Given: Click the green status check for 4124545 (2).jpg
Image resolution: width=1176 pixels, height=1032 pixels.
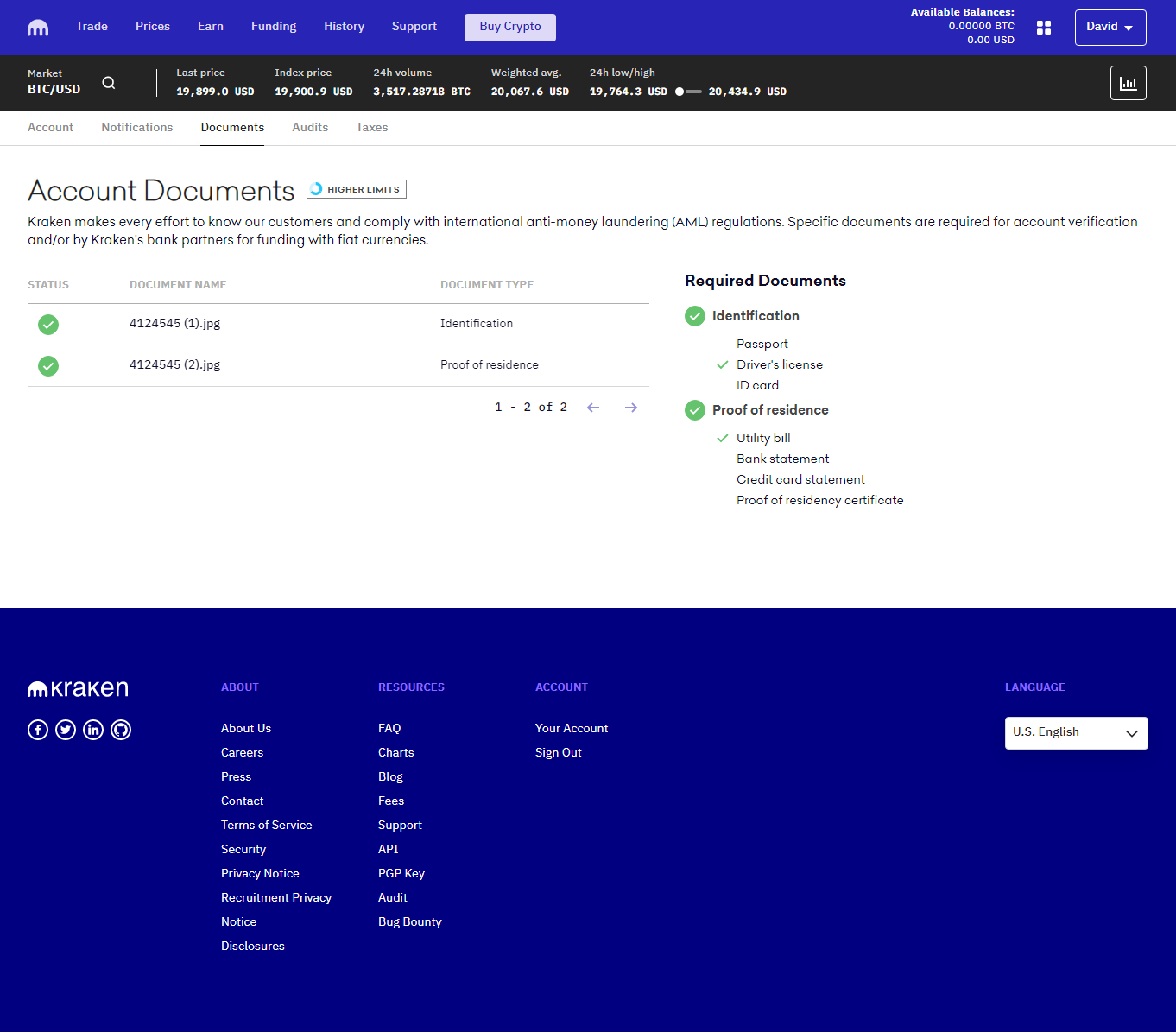Looking at the screenshot, I should pos(48,366).
